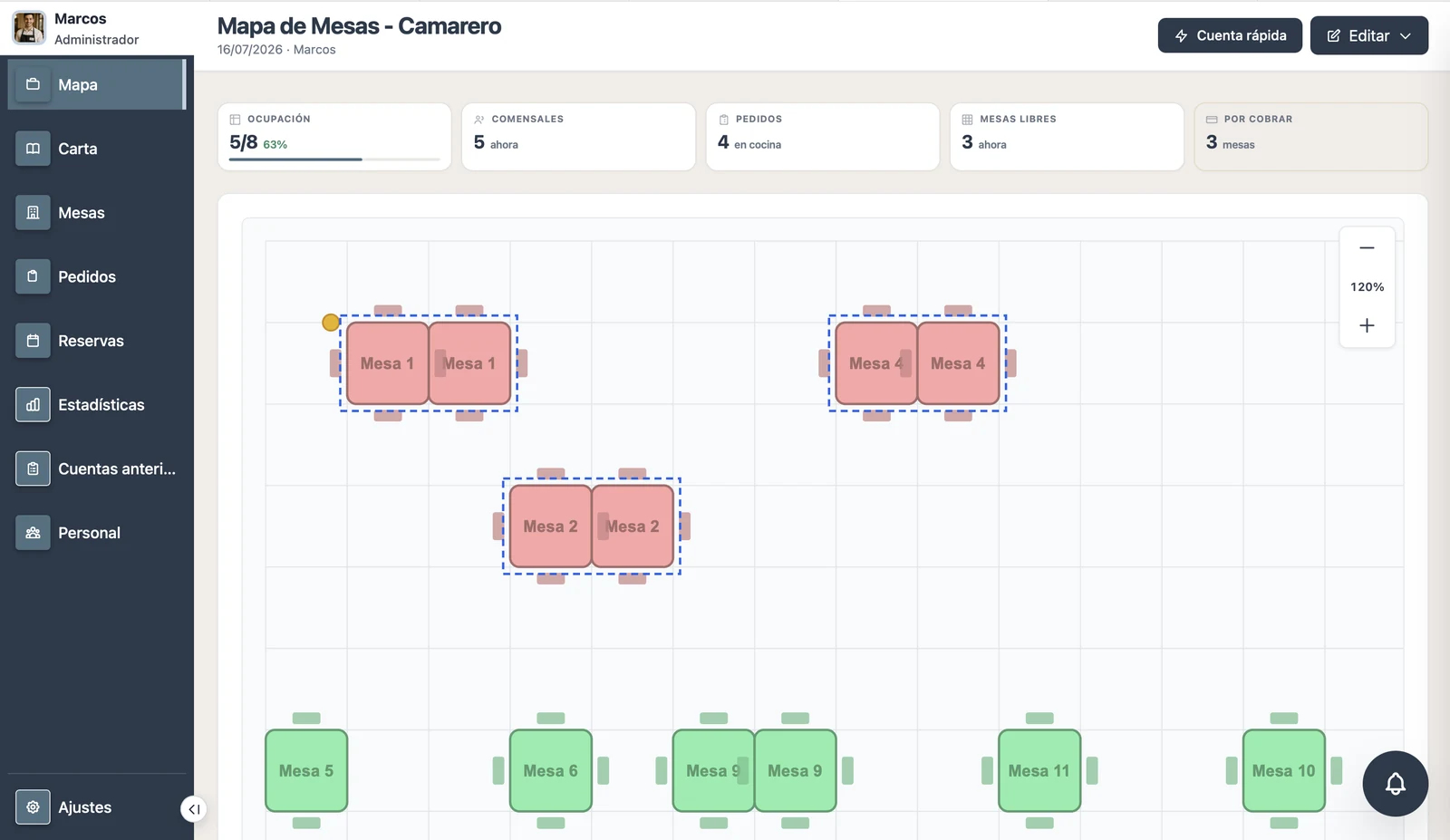Expand the Editar dropdown

(x=1368, y=35)
